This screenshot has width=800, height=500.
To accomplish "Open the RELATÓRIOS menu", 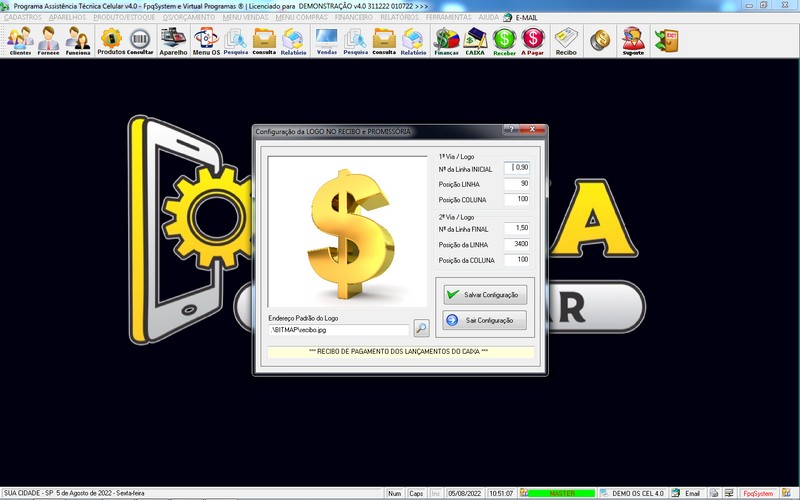I will (399, 17).
